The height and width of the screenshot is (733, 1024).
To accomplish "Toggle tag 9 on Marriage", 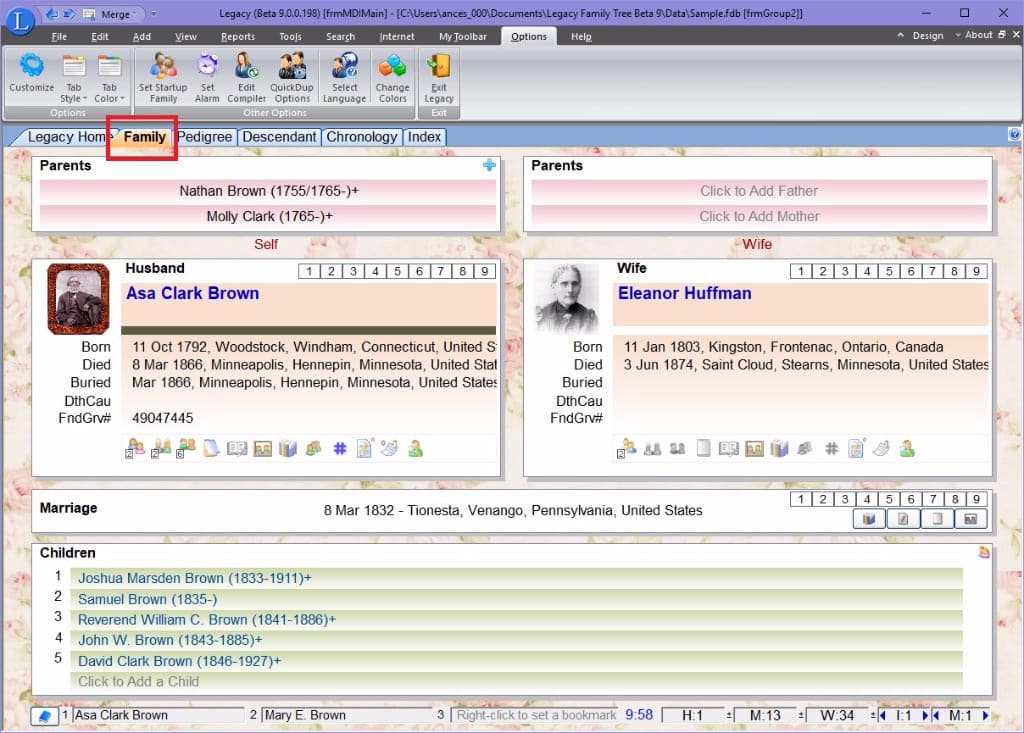I will click(977, 499).
